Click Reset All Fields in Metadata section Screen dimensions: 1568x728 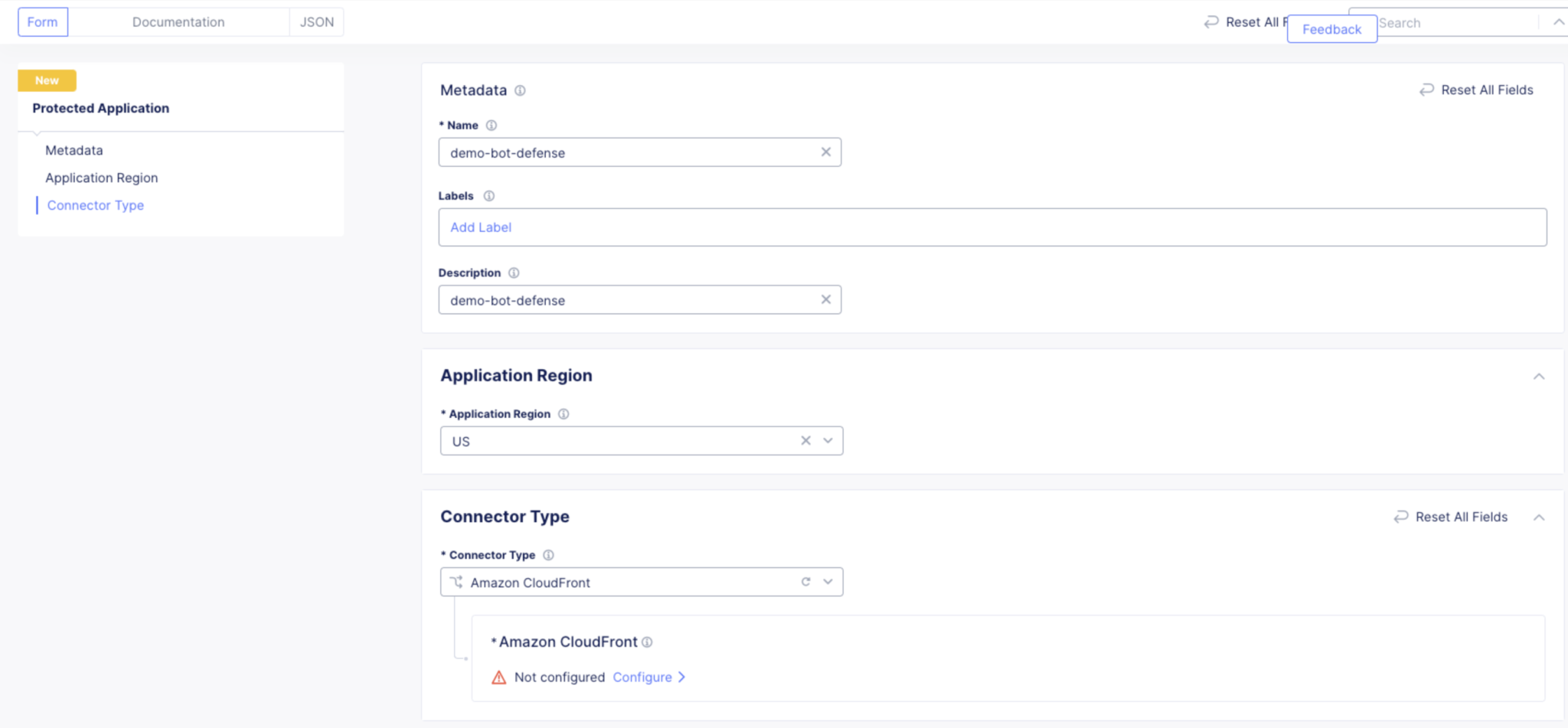tap(1477, 90)
